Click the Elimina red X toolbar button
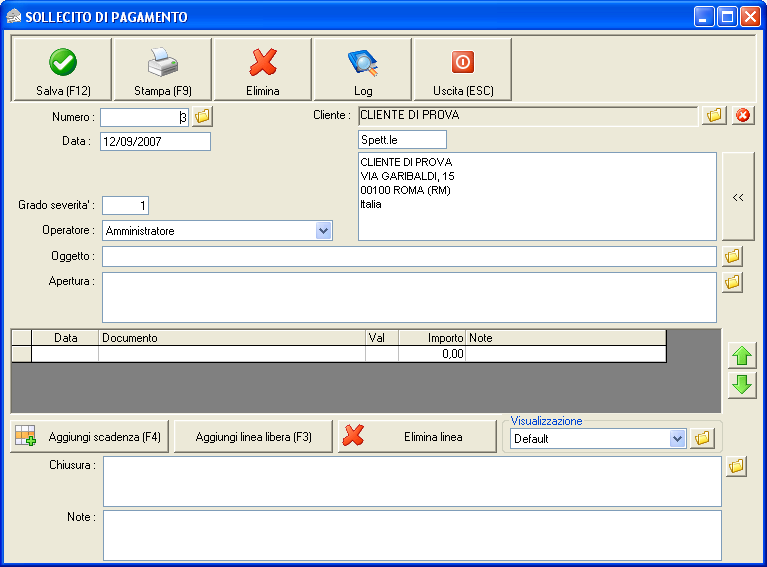The image size is (767, 567). coord(263,69)
